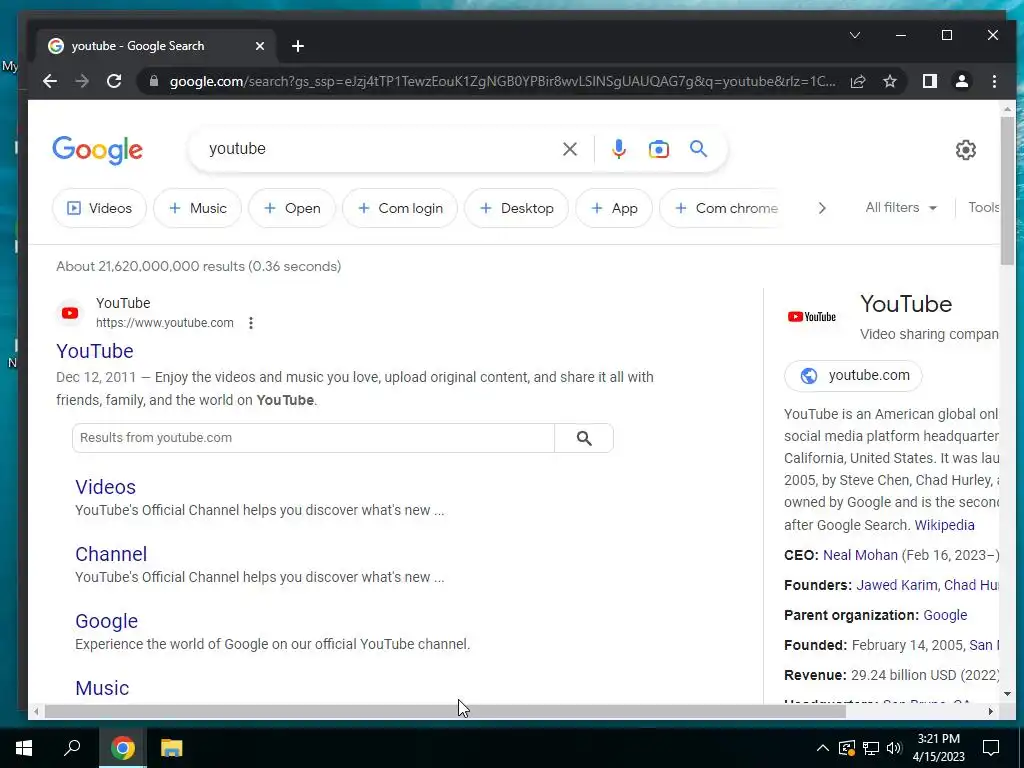The width and height of the screenshot is (1024, 768).
Task: Click the CEO Neal Mohan link
Action: point(860,555)
